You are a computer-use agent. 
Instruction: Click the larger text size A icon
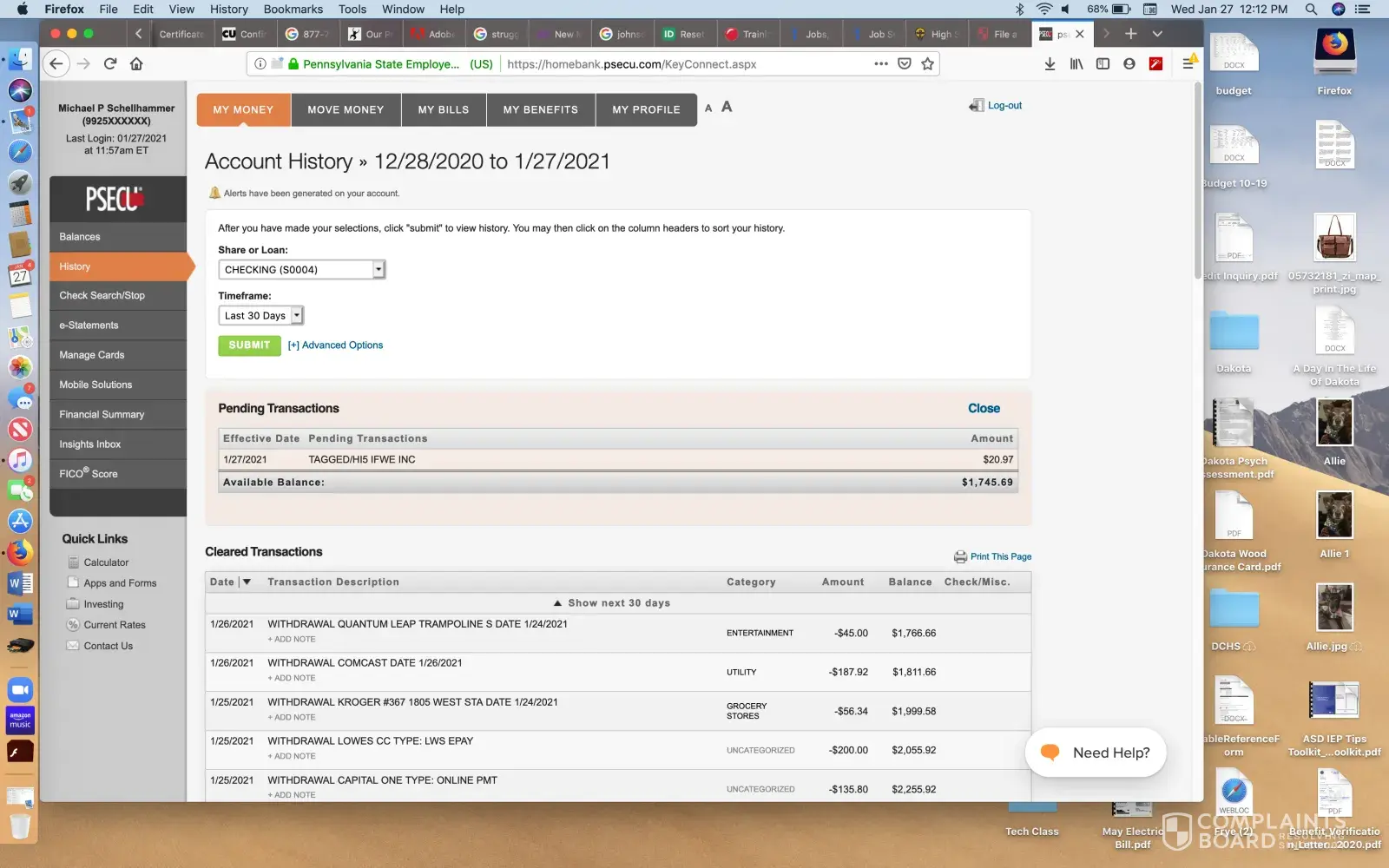coord(727,107)
